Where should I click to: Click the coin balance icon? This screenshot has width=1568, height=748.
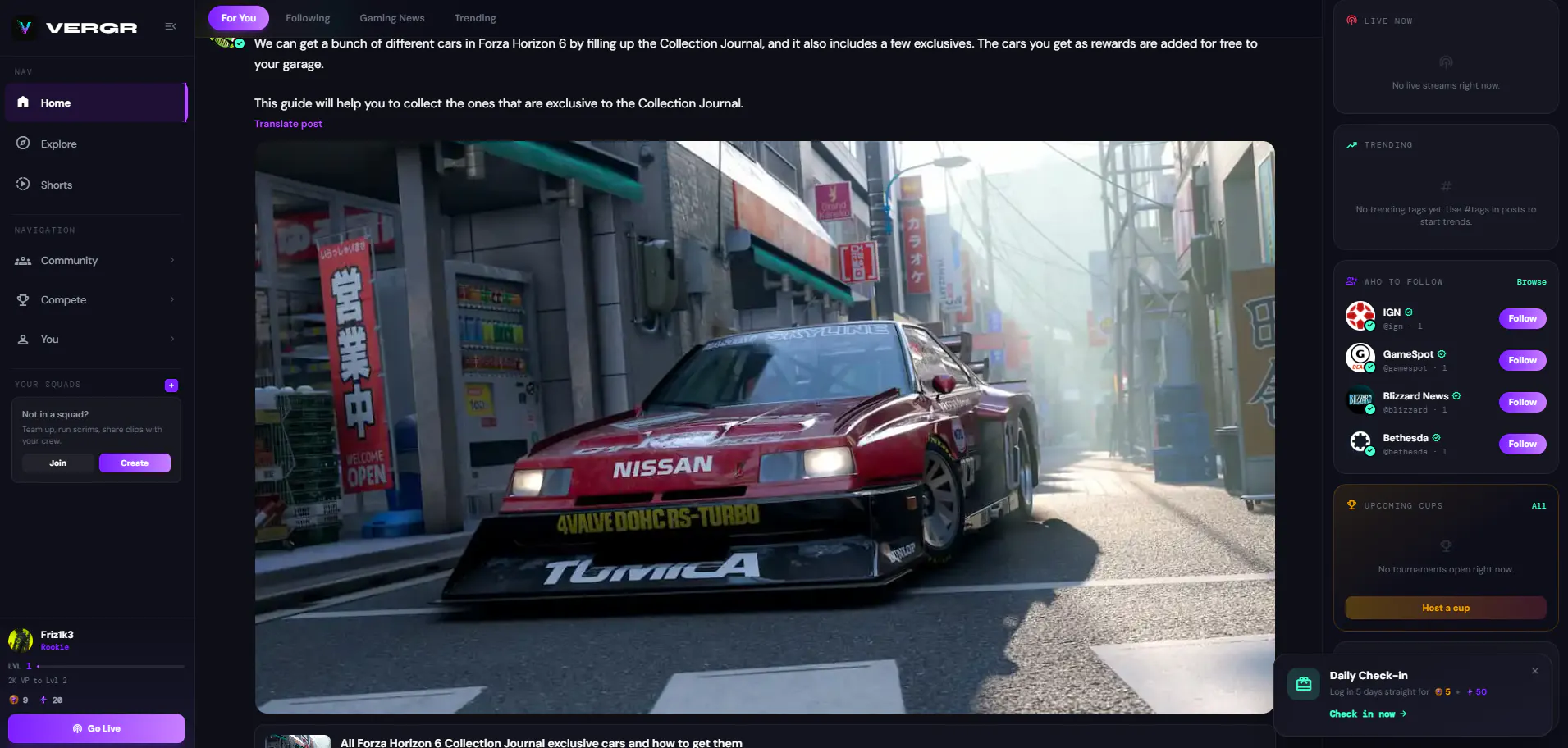click(13, 700)
